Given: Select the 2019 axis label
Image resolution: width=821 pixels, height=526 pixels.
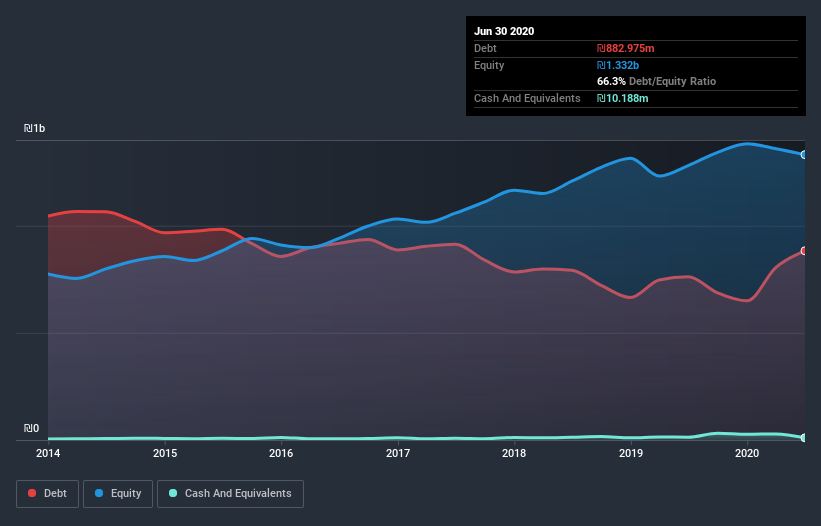Looking at the screenshot, I should (x=631, y=453).
